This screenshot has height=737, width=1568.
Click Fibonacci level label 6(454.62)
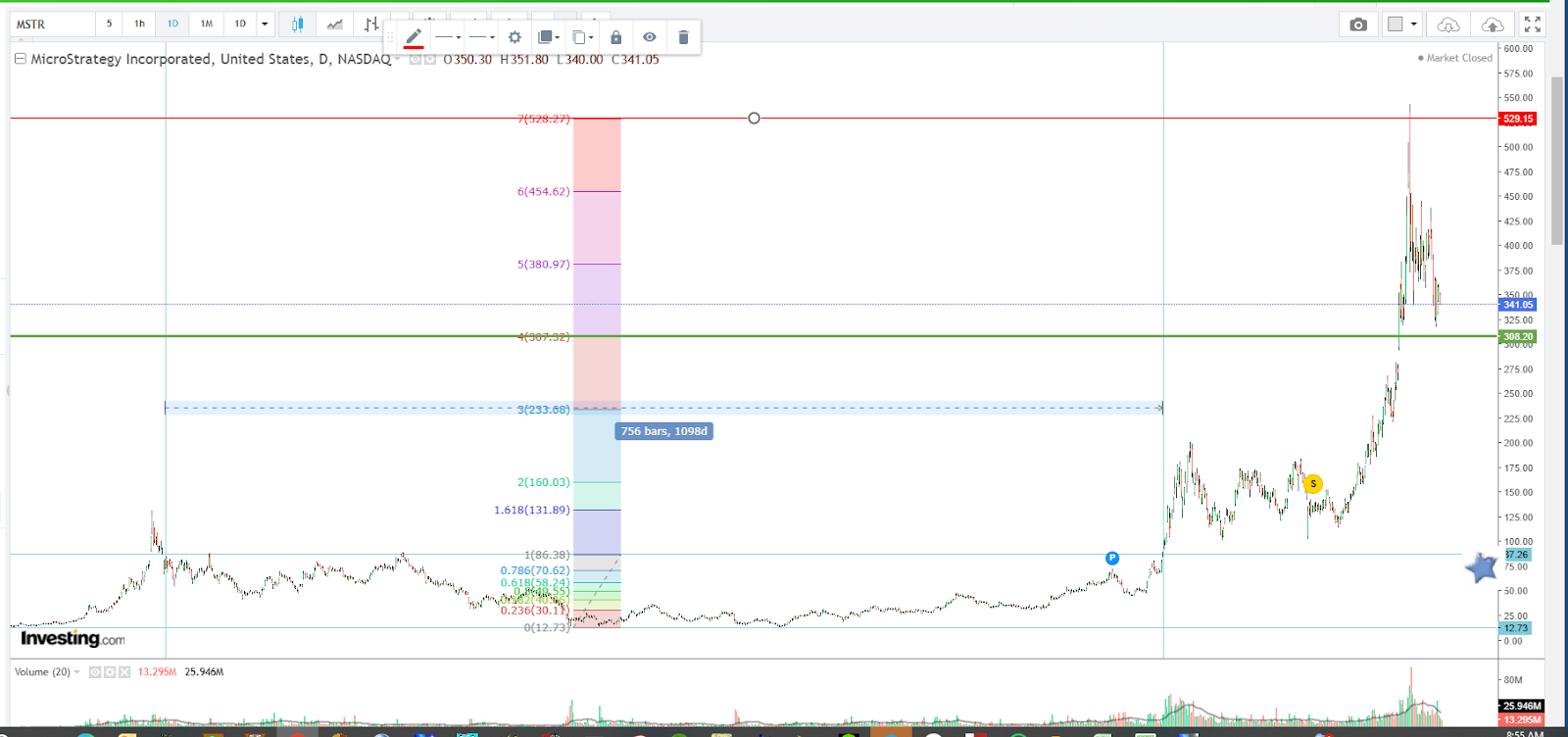[543, 191]
